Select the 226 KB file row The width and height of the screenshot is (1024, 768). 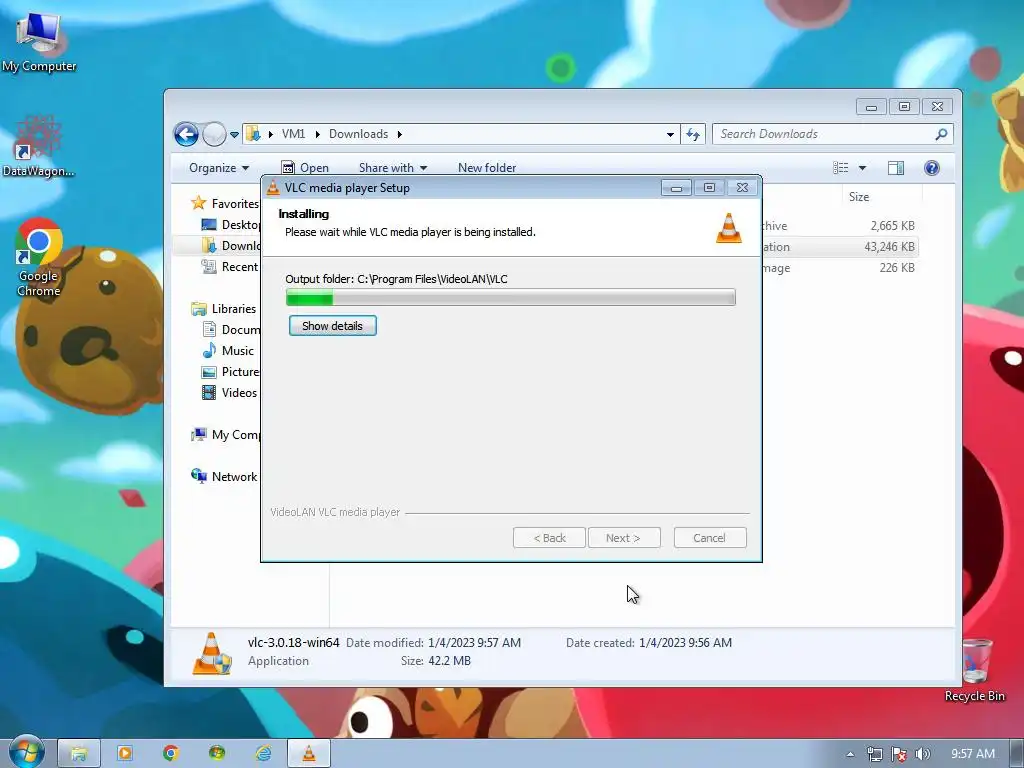click(x=840, y=268)
